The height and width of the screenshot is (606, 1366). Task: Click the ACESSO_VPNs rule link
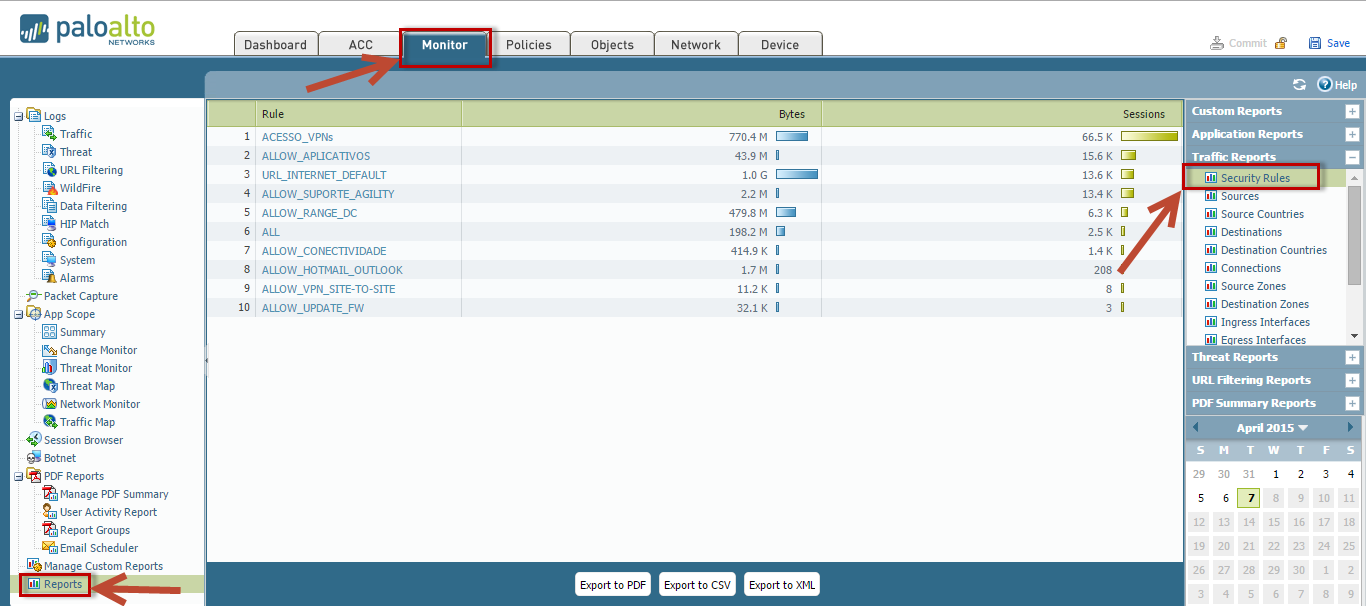[297, 137]
